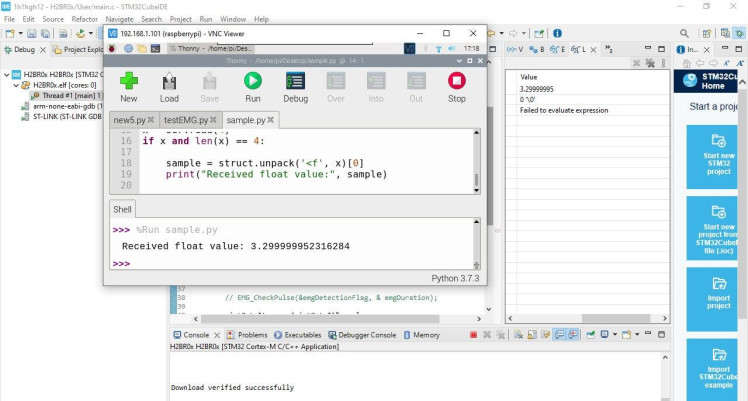The image size is (748, 401).
Task: Click the Raspberry Pi menu icon
Action: pos(112,48)
